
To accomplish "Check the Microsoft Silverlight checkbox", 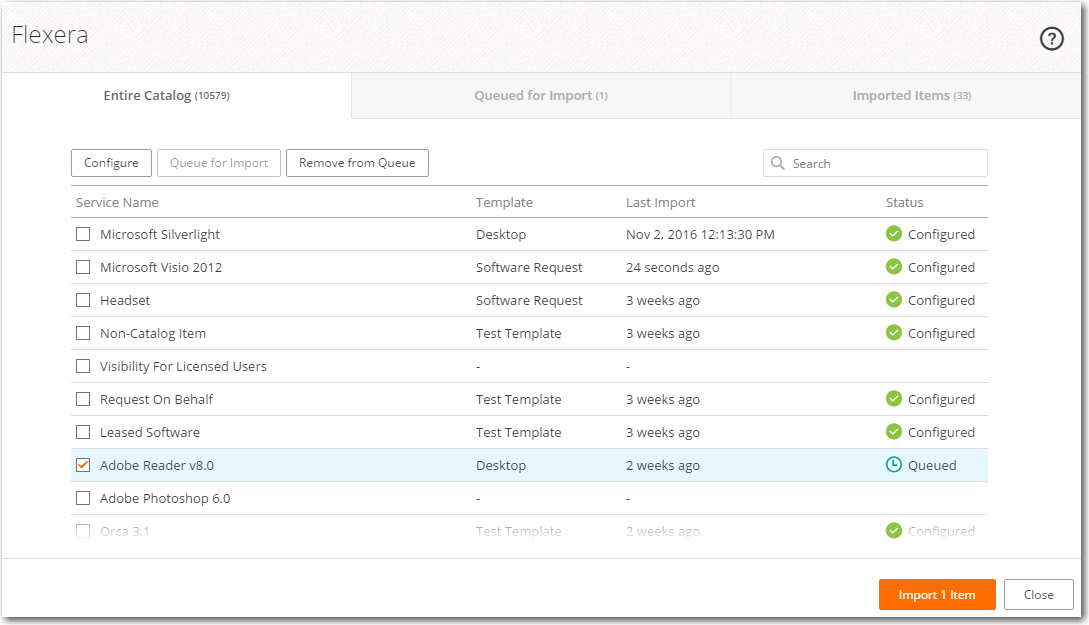I will 83,234.
